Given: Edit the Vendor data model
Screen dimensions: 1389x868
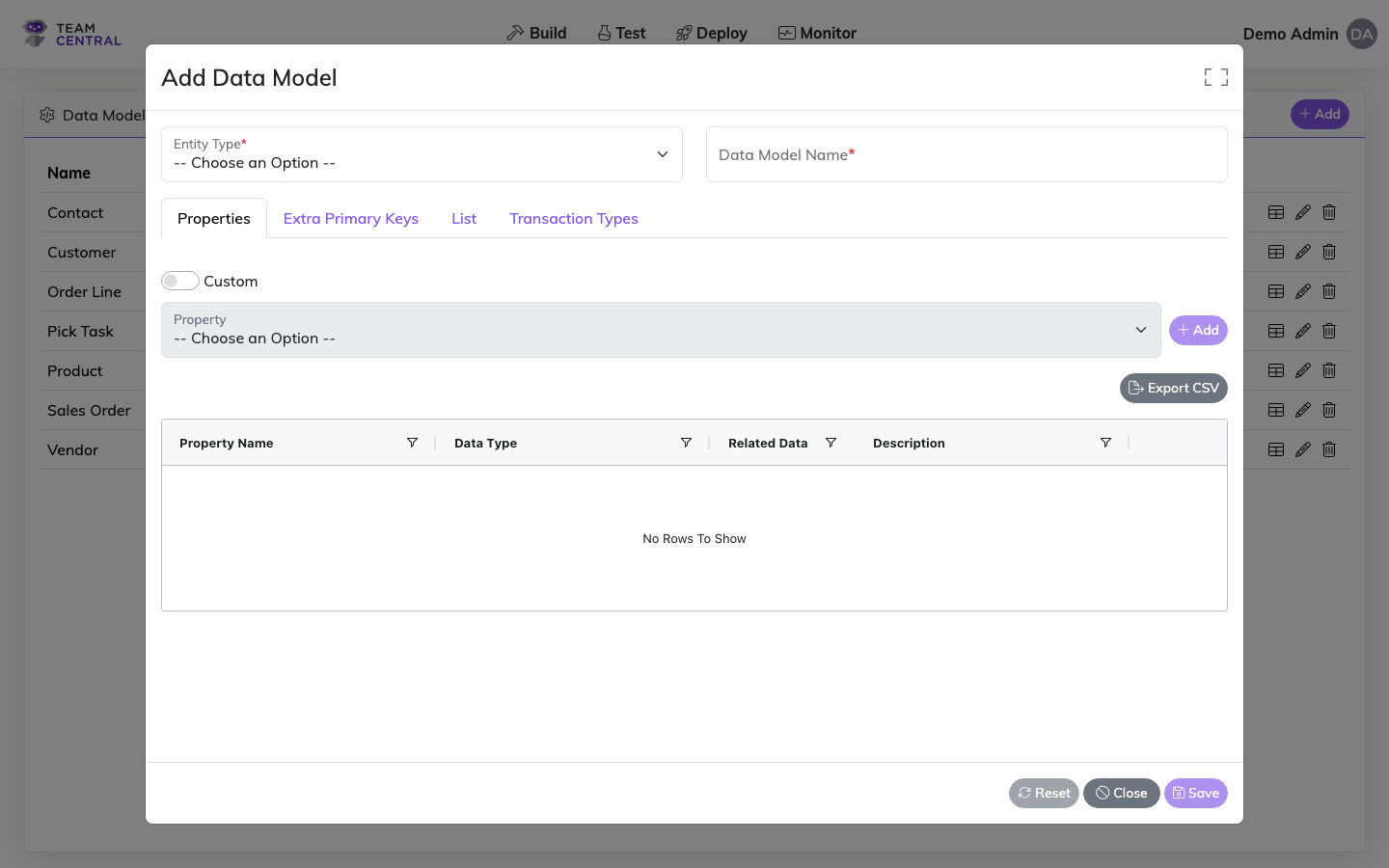Looking at the screenshot, I should point(1303,449).
